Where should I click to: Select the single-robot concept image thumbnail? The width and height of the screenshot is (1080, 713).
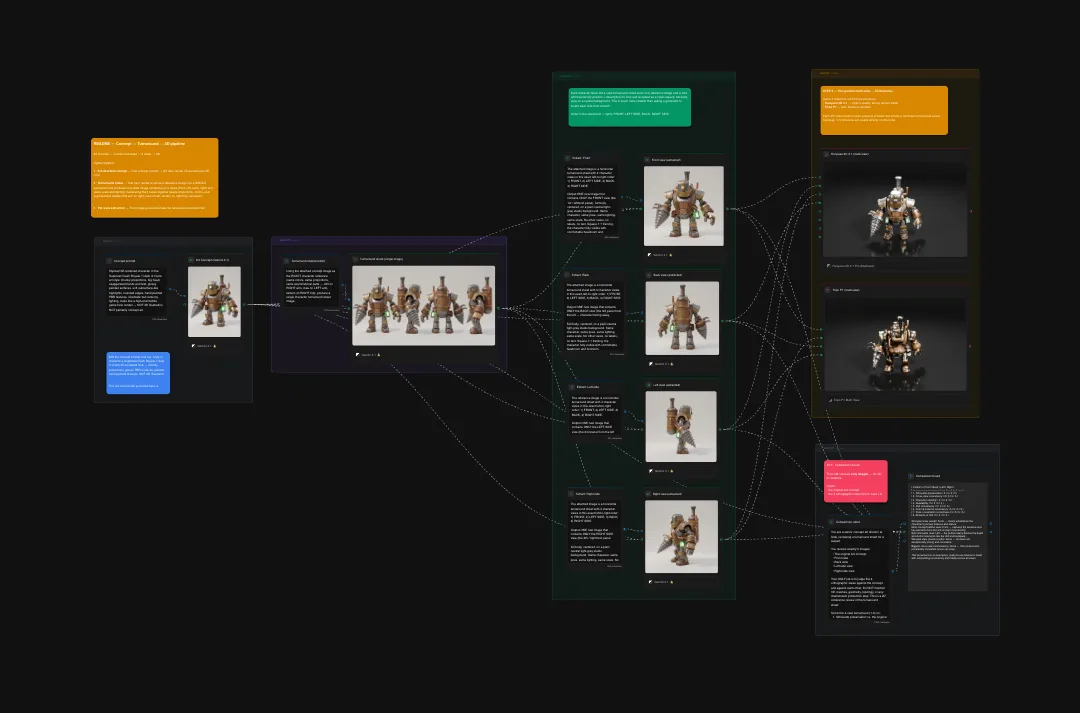coord(214,302)
